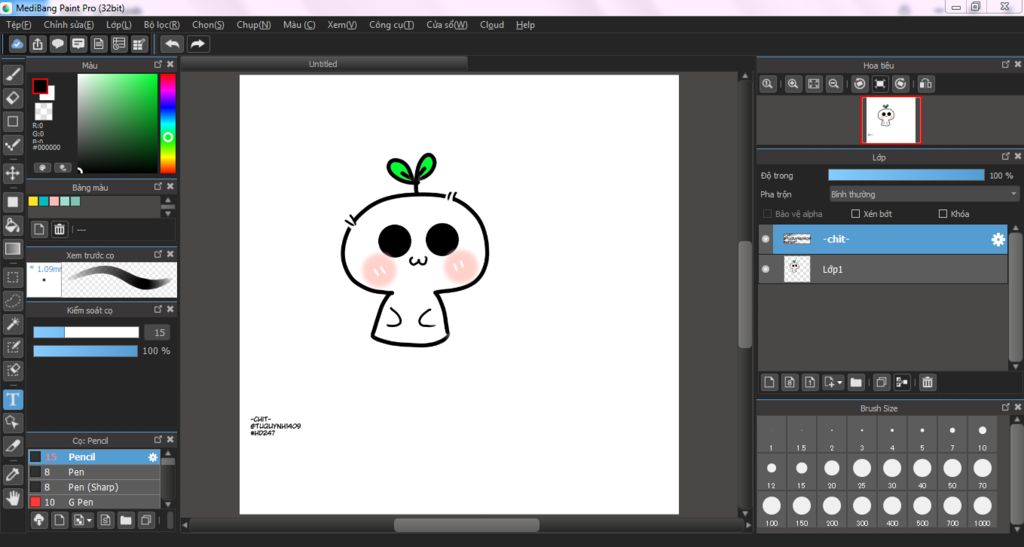Screen dimensions: 1024x547
Task: Open the Công cụ menu
Action: pos(391,25)
